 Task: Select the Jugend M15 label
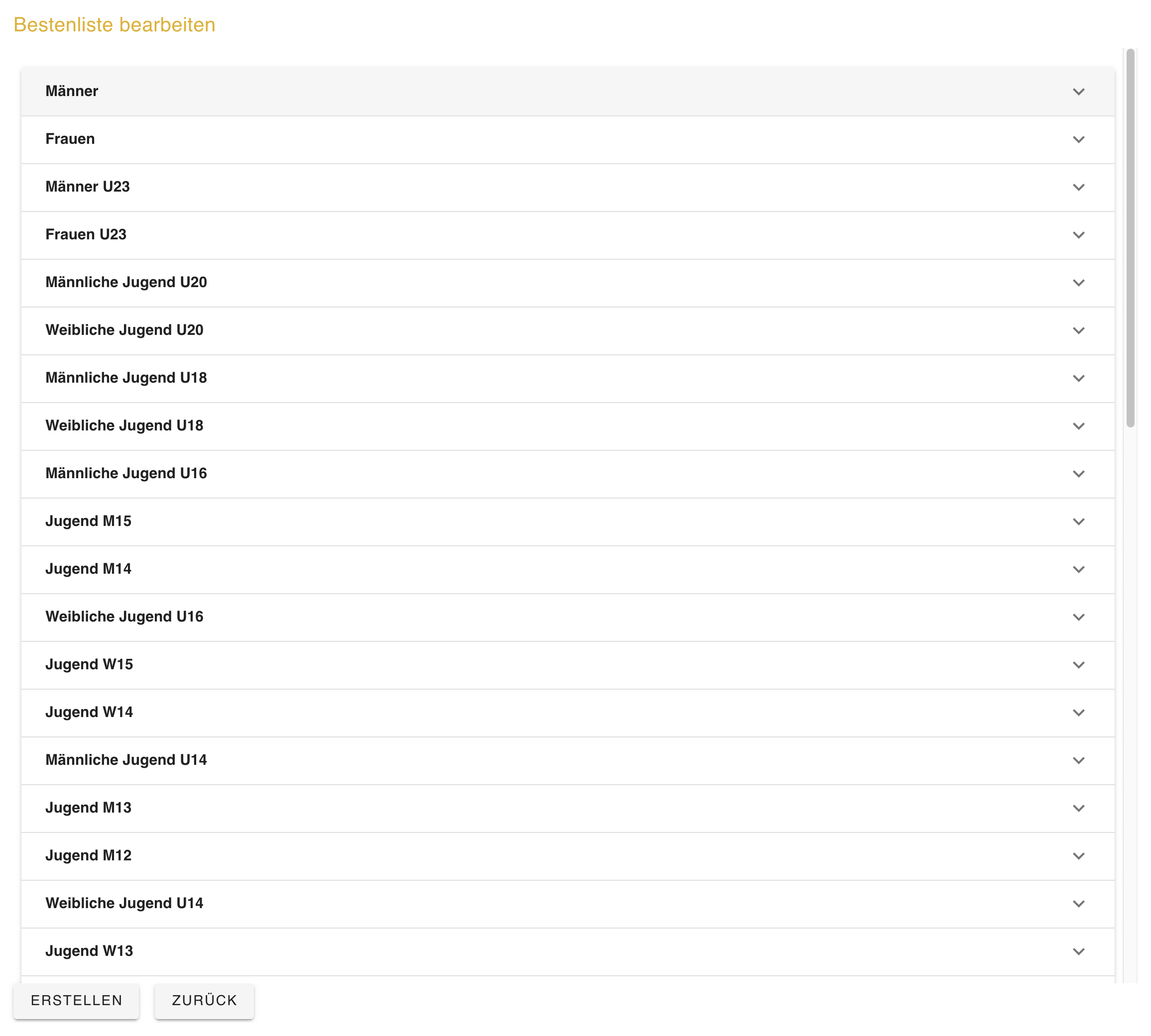88,521
